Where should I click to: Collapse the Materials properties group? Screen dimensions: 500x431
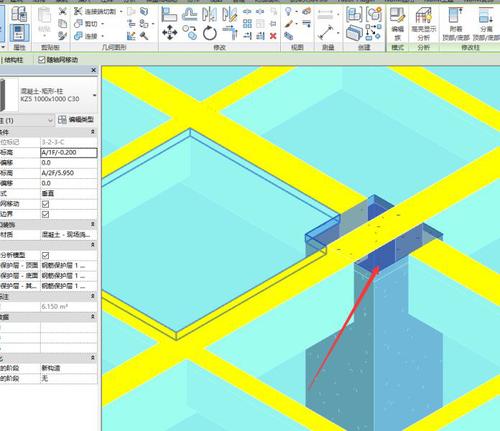click(x=93, y=224)
